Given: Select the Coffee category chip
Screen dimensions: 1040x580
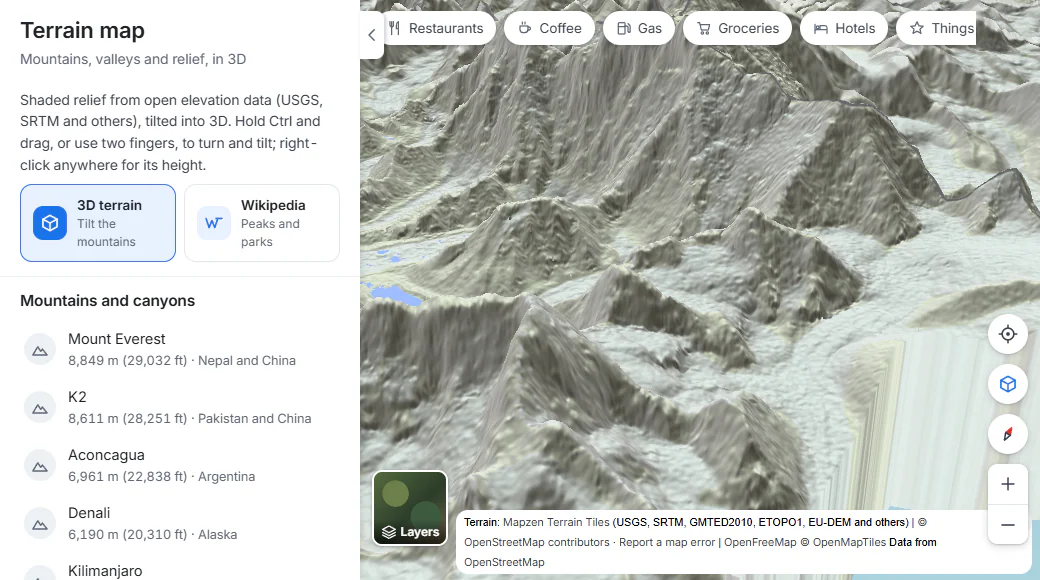Looking at the screenshot, I should point(549,29).
